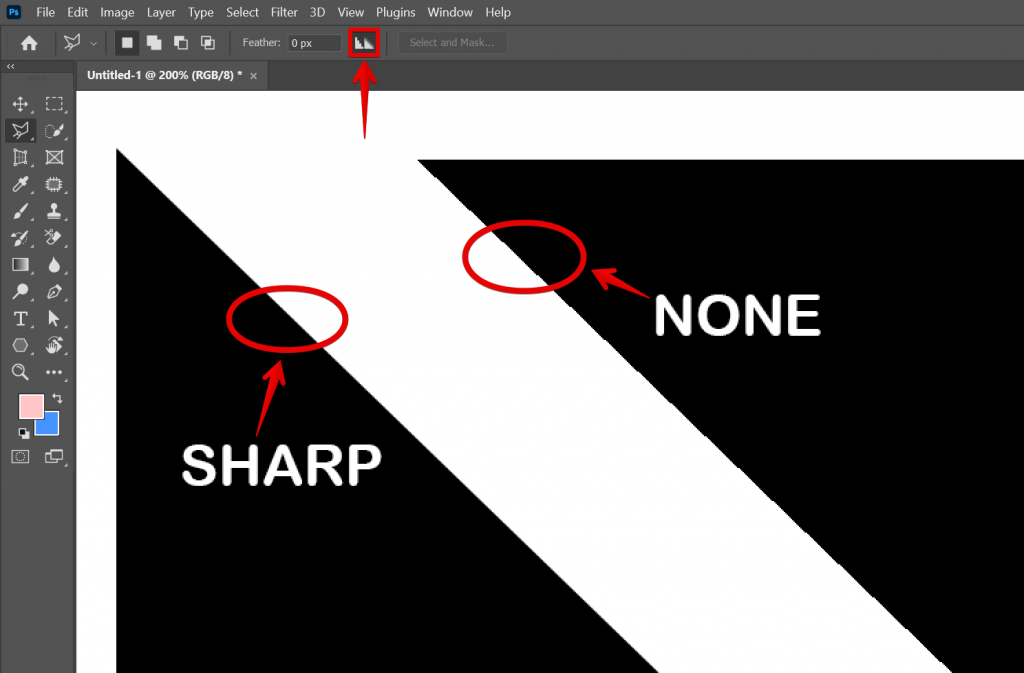
Task: Select Subtract from selection mode
Action: [181, 43]
